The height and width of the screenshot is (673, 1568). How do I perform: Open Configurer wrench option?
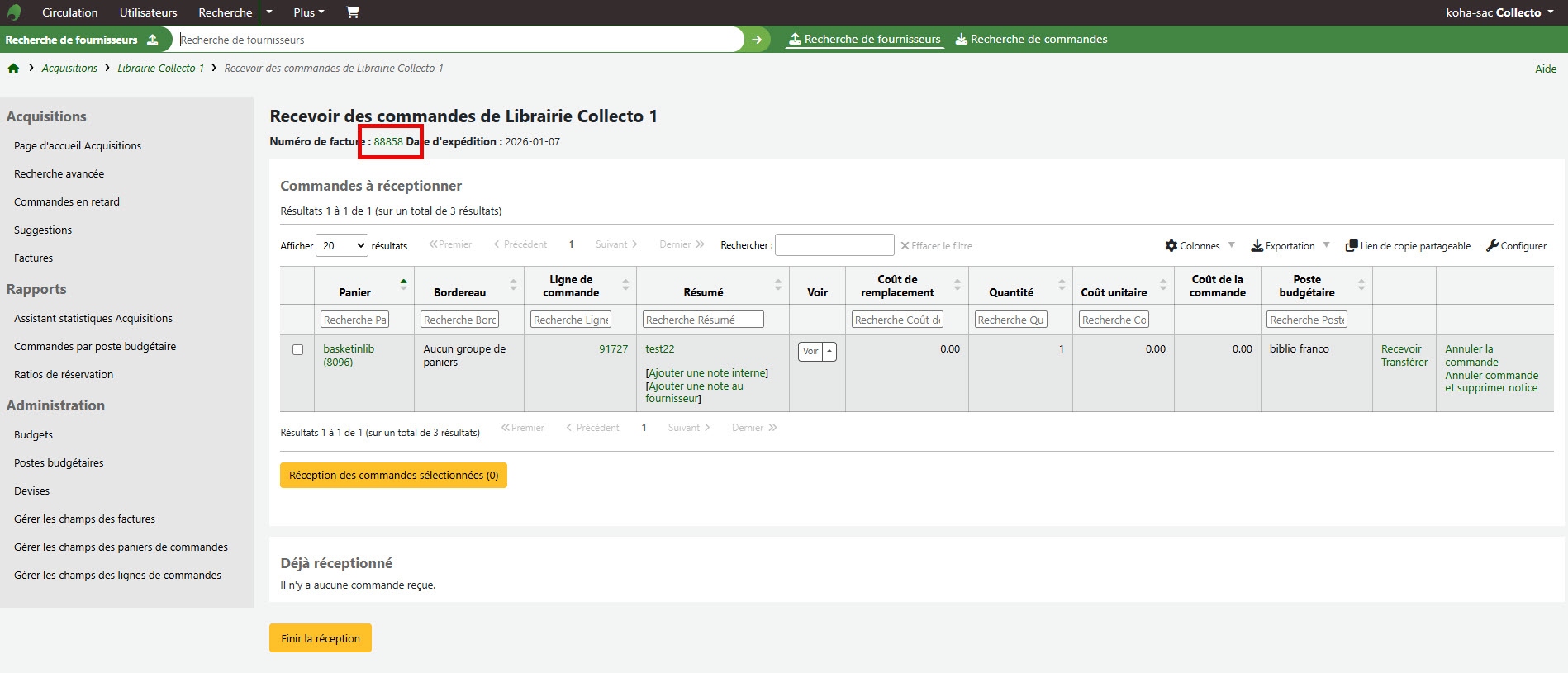pos(1492,246)
